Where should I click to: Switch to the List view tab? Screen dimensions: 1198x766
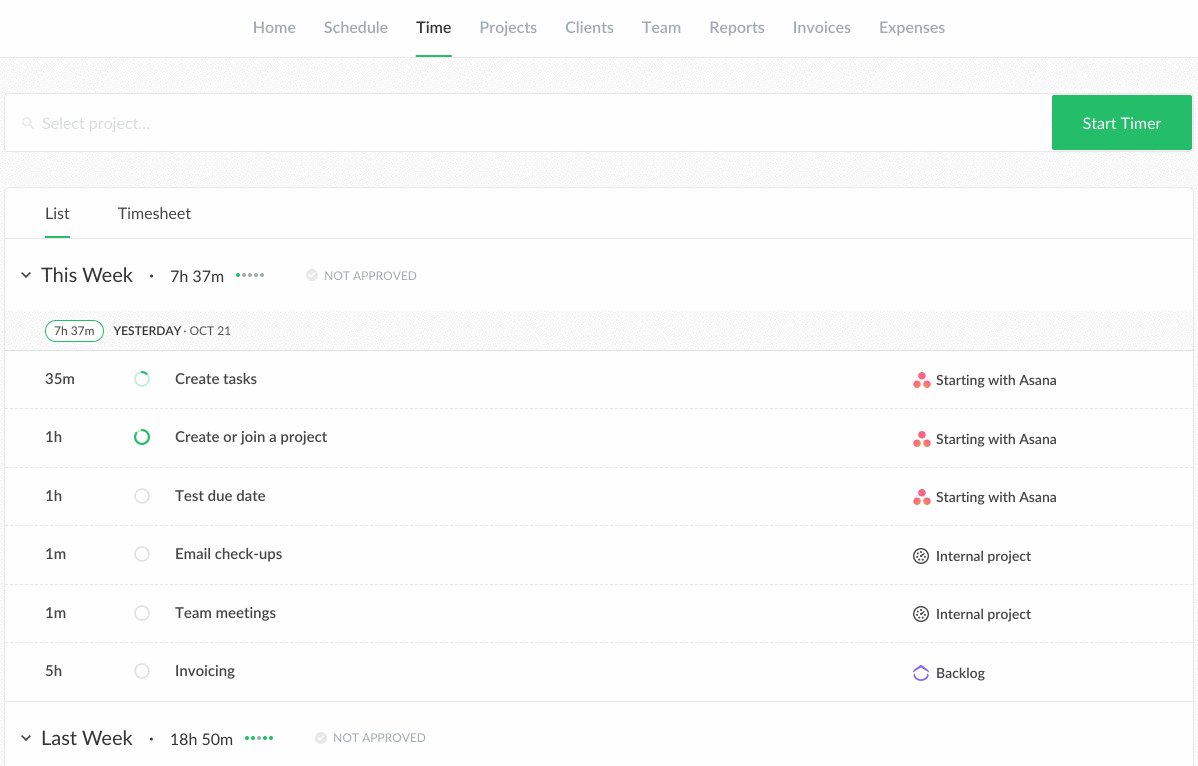coord(57,213)
